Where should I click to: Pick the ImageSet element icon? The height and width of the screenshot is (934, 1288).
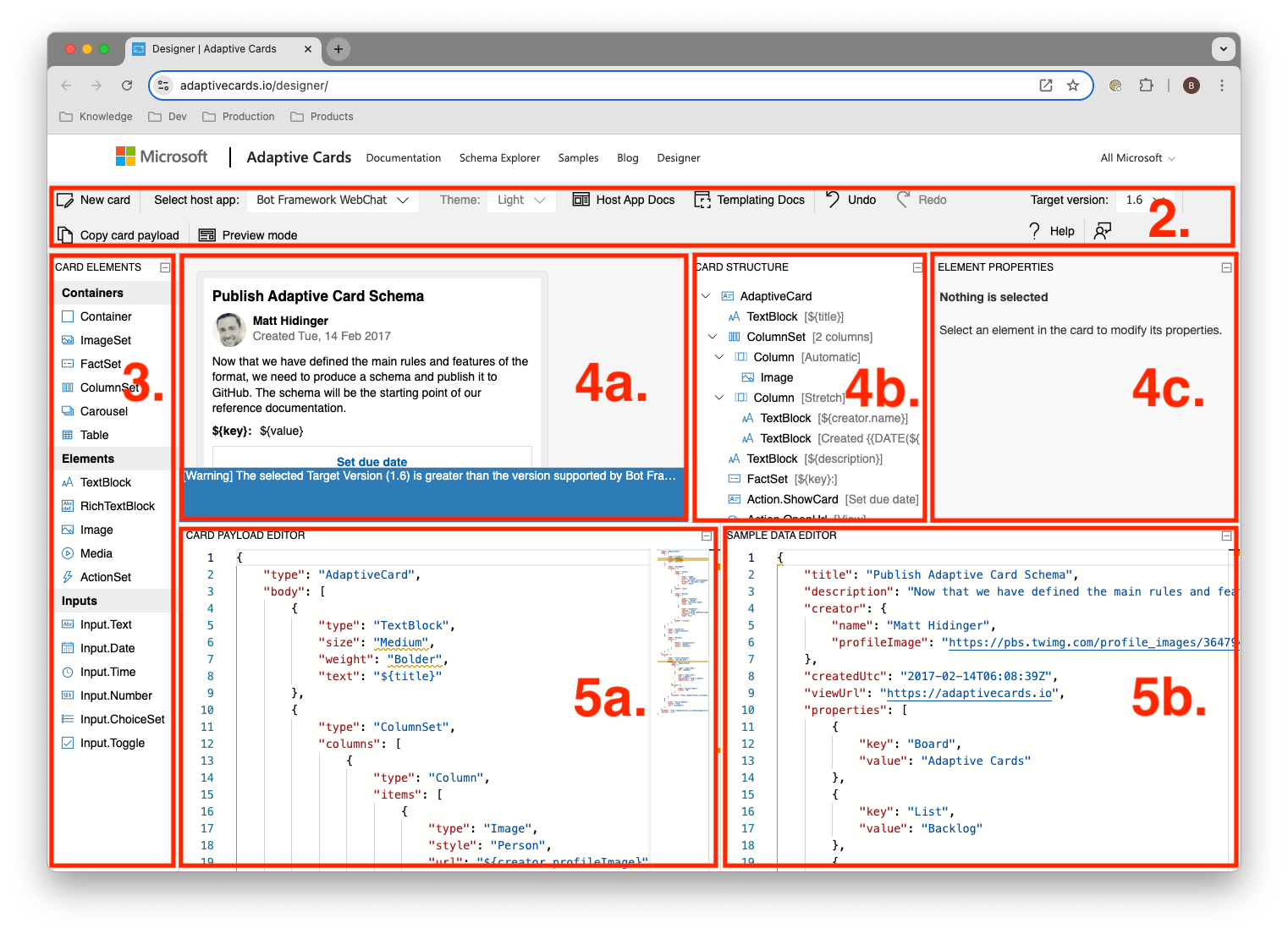pos(68,340)
